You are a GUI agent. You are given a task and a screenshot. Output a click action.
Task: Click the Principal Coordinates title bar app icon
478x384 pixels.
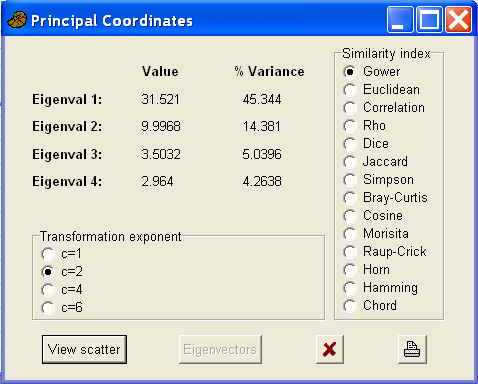click(17, 20)
